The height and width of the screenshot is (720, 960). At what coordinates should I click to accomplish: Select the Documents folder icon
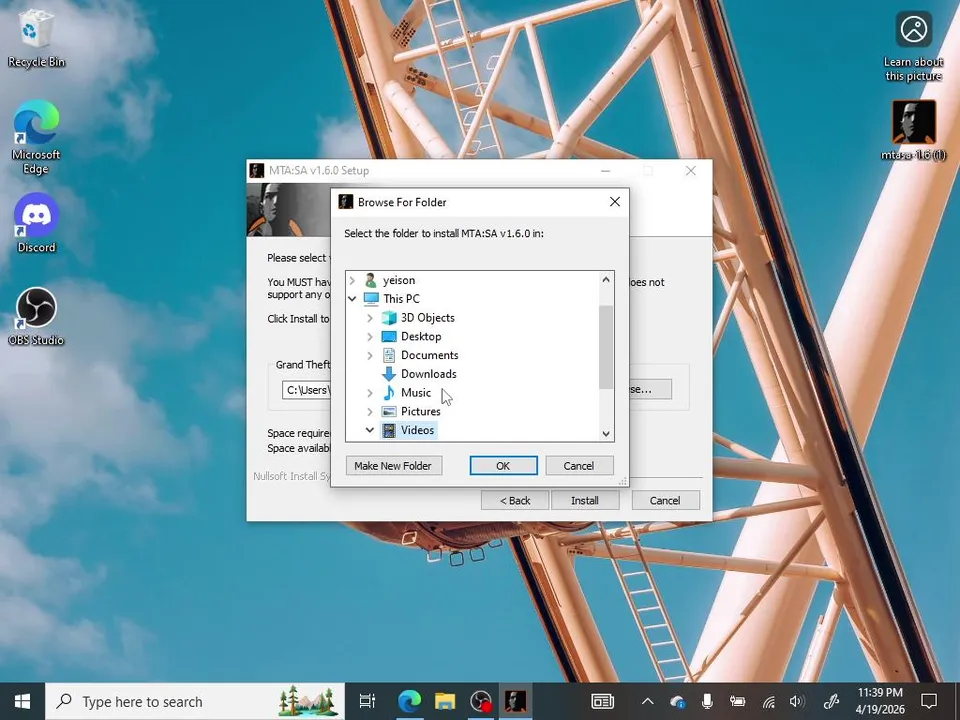pos(389,355)
